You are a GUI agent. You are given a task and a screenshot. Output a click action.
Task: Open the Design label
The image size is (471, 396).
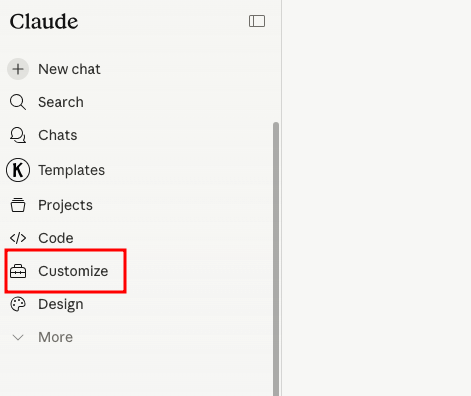61,305
